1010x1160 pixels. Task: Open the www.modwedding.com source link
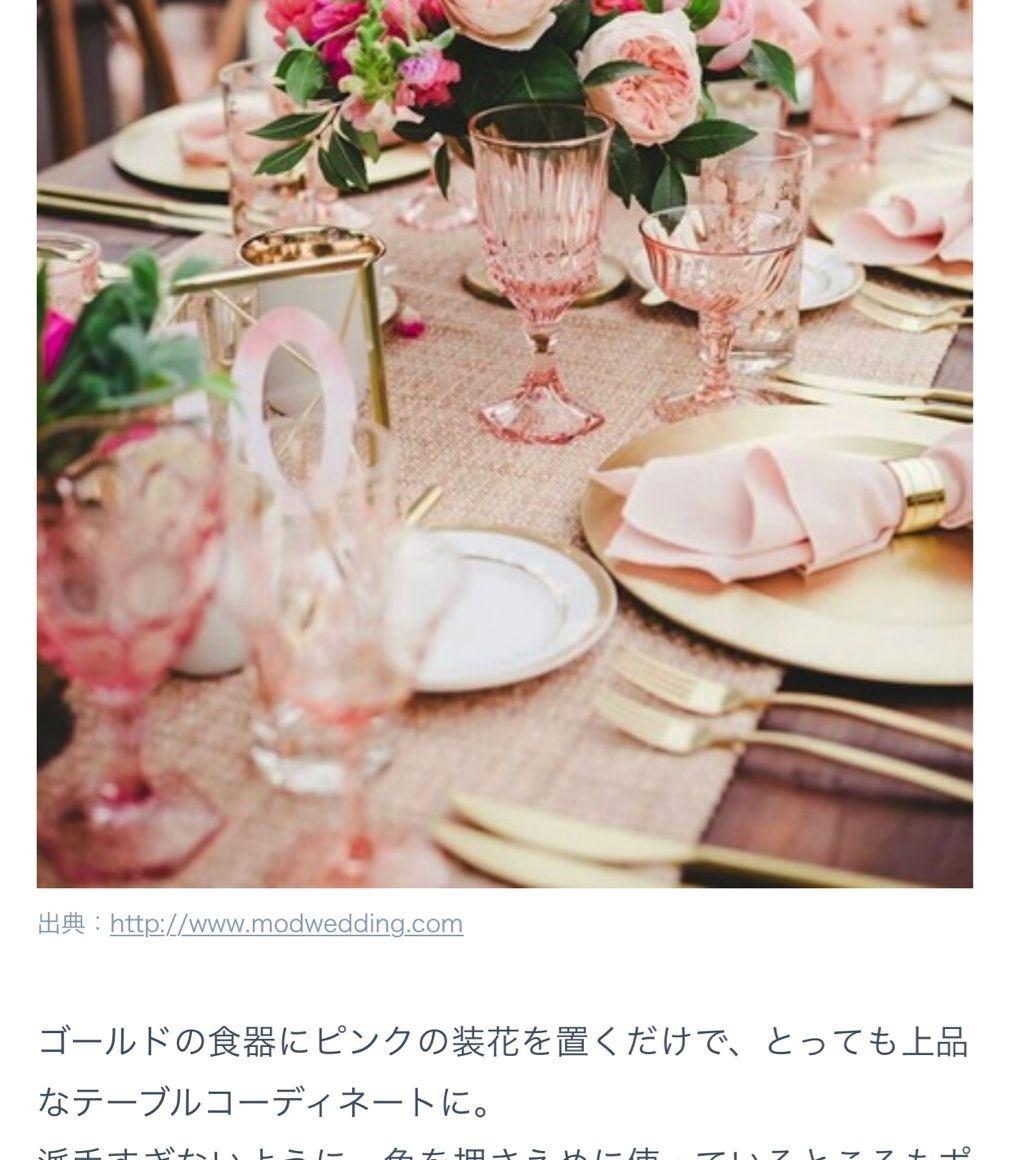coord(286,924)
